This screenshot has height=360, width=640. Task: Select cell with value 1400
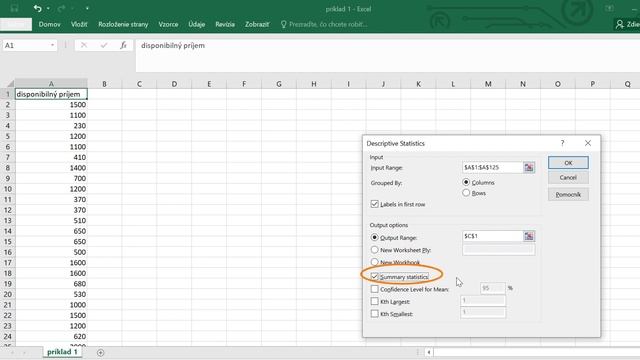point(51,168)
